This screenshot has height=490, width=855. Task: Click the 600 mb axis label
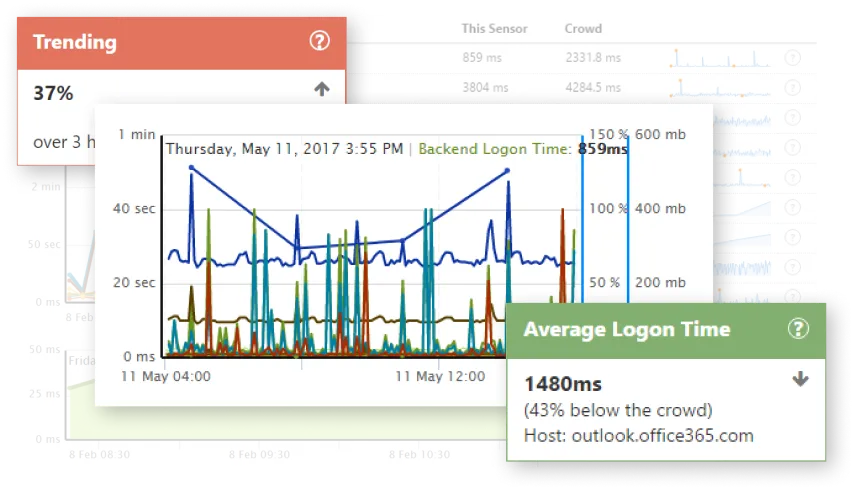(660, 134)
